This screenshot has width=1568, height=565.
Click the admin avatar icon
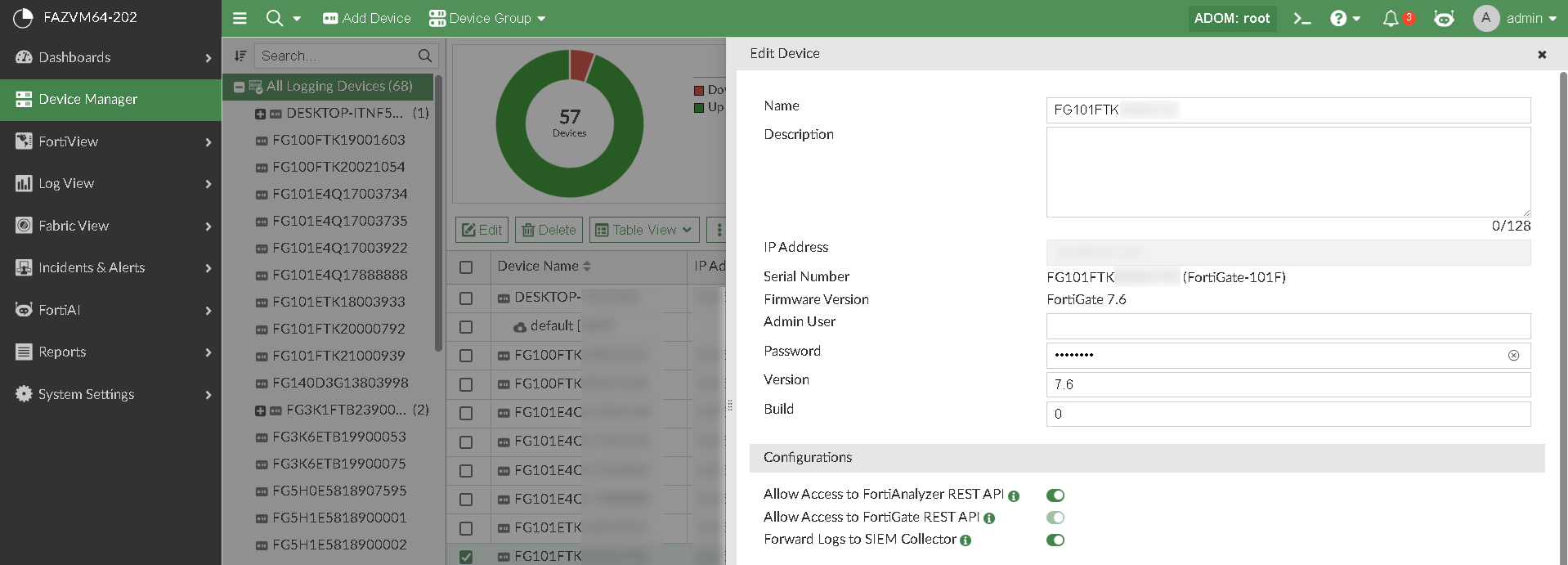point(1485,18)
